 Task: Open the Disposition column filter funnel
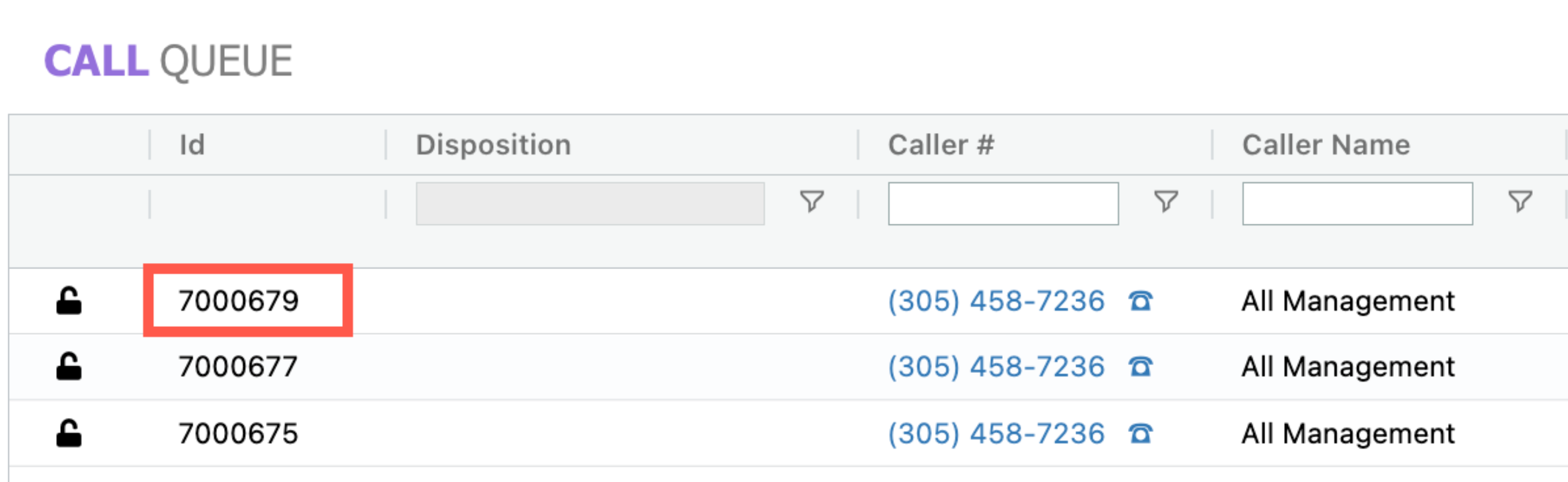pos(812,202)
